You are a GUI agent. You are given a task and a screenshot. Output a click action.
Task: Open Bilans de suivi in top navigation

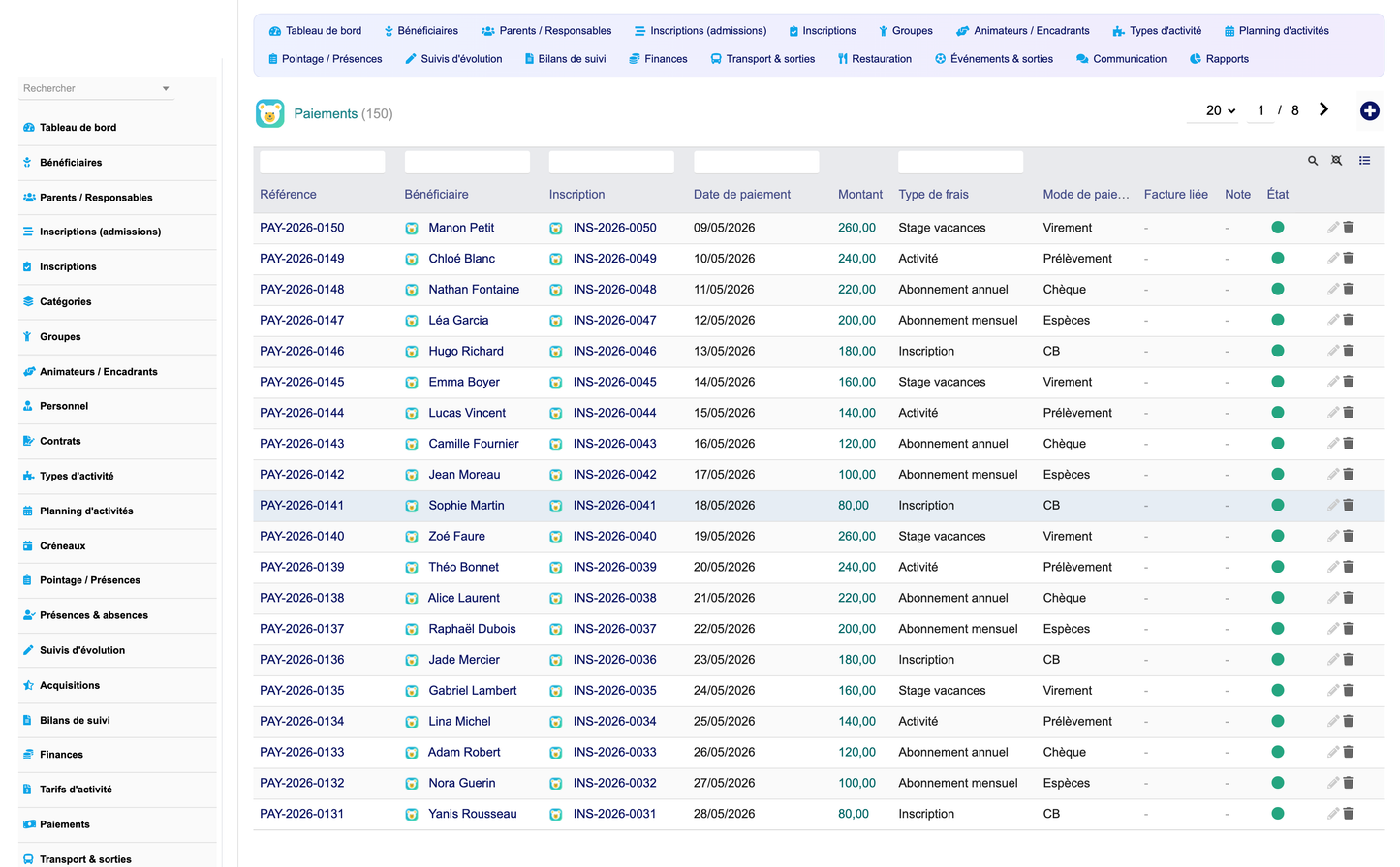point(565,59)
